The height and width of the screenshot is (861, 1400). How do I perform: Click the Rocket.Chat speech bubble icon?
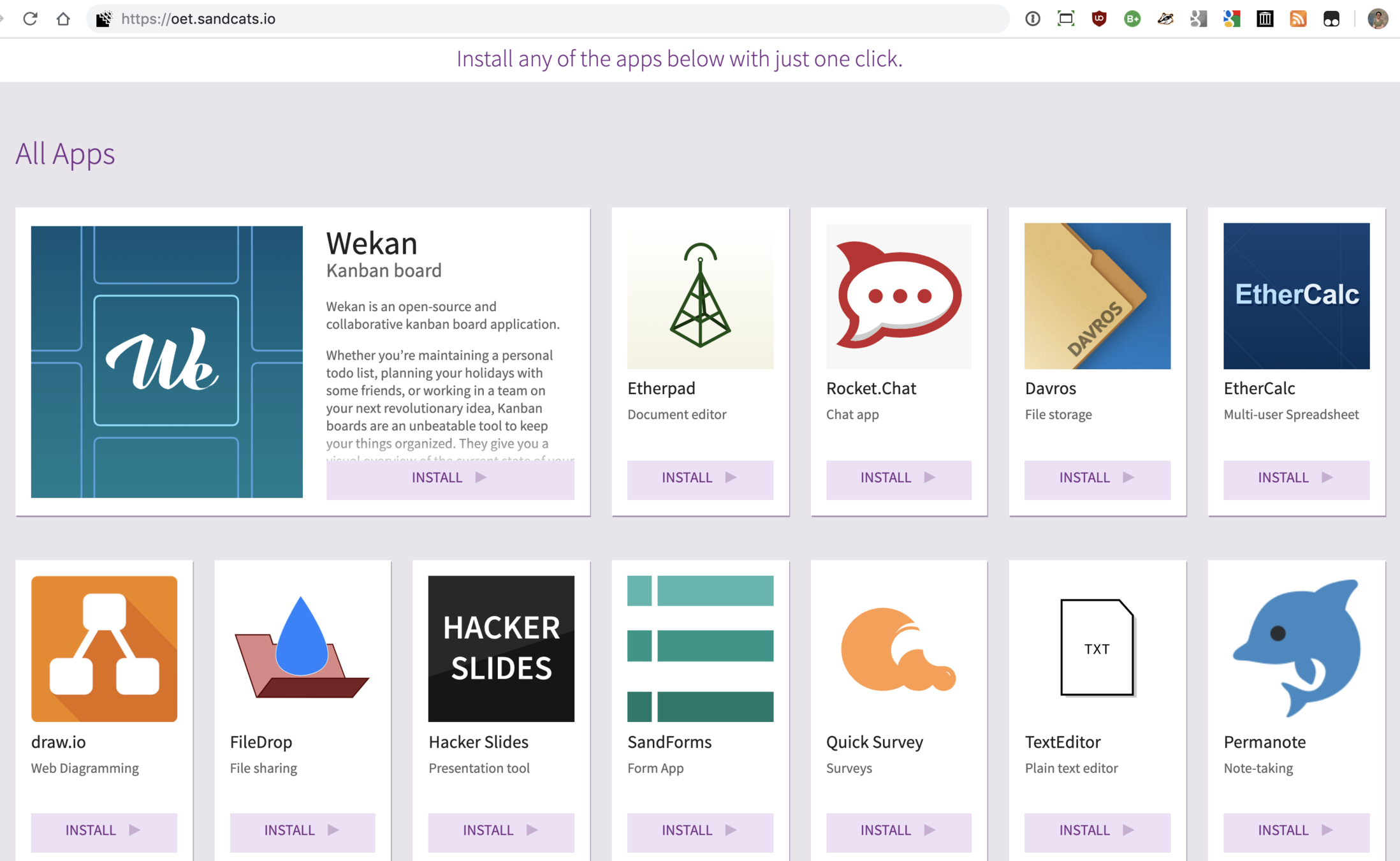(x=898, y=296)
